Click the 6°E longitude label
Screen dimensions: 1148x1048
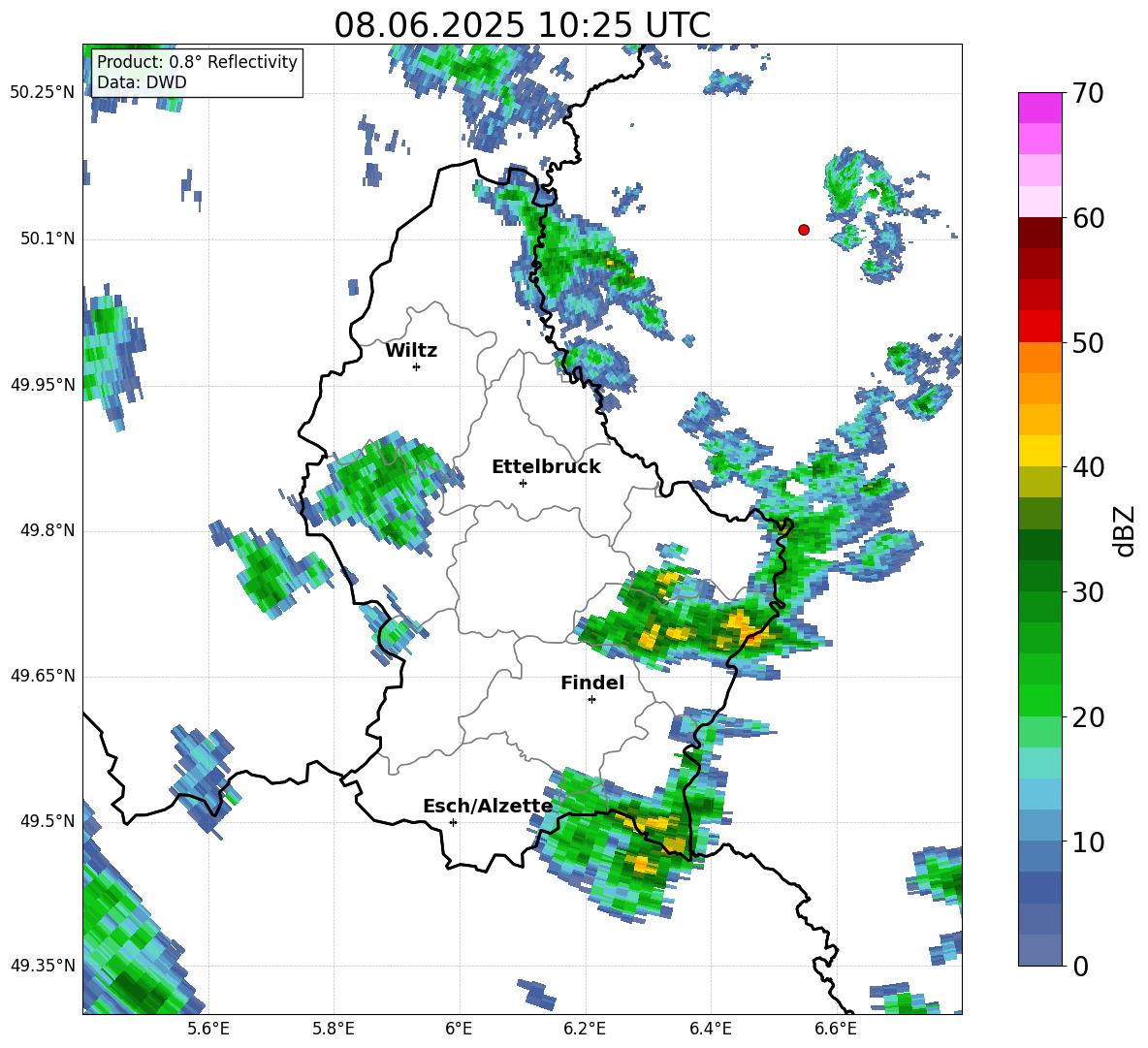point(459,1029)
